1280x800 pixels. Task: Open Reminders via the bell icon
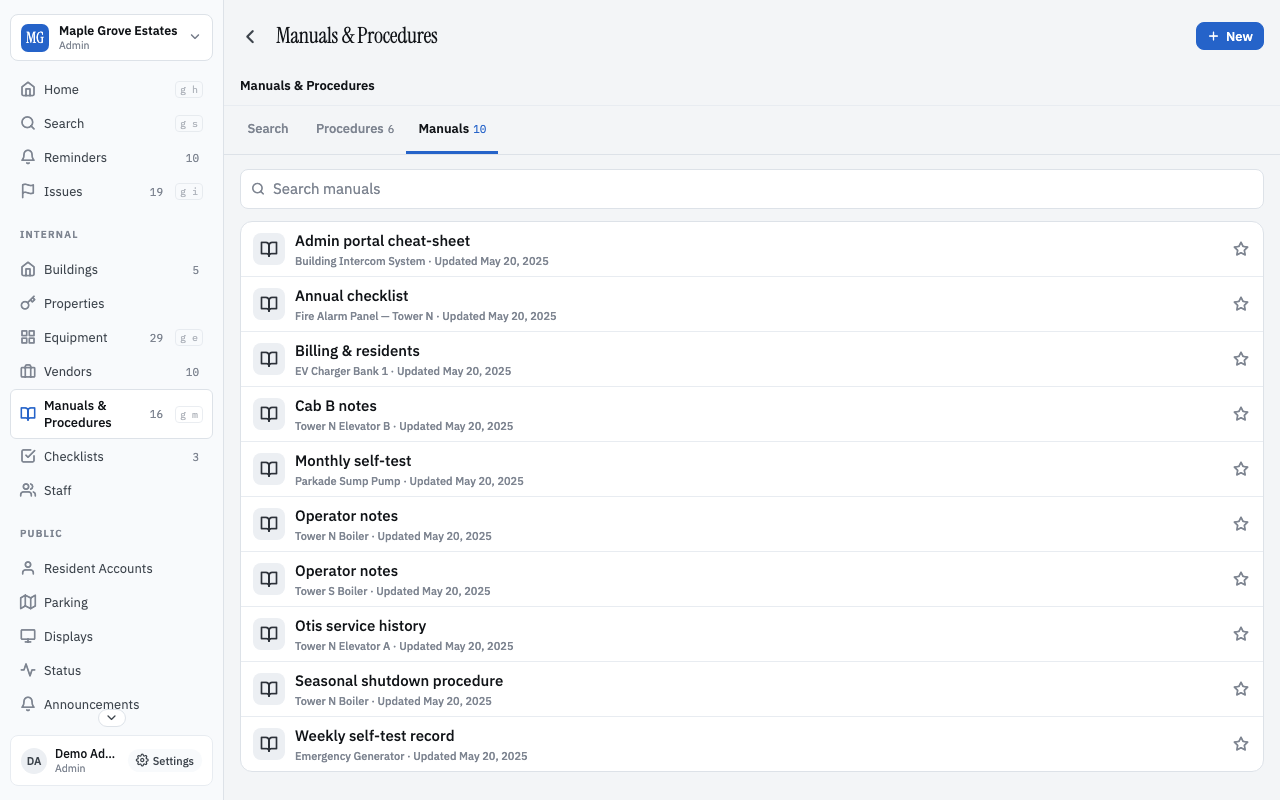click(28, 157)
